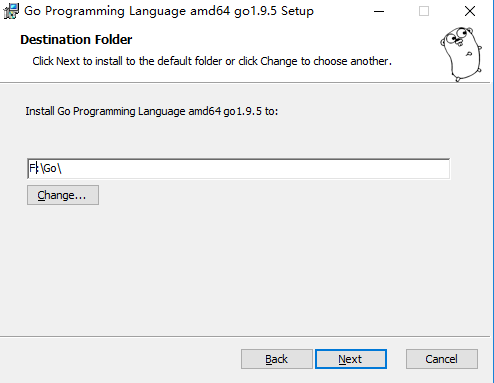Go to the previous step with Back

(277, 359)
